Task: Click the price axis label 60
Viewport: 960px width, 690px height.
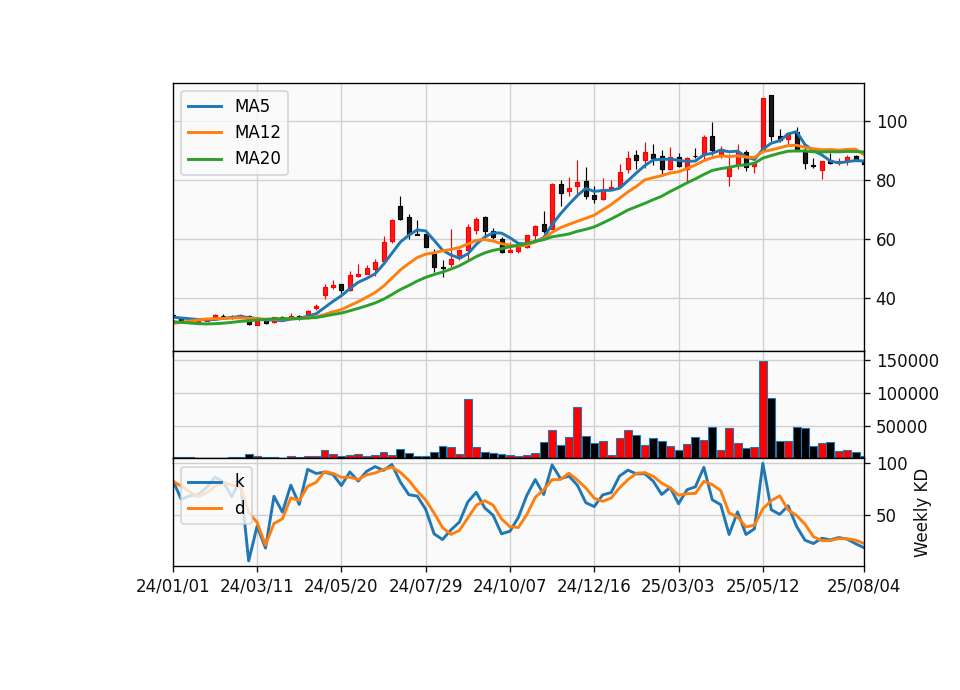Action: 887,240
